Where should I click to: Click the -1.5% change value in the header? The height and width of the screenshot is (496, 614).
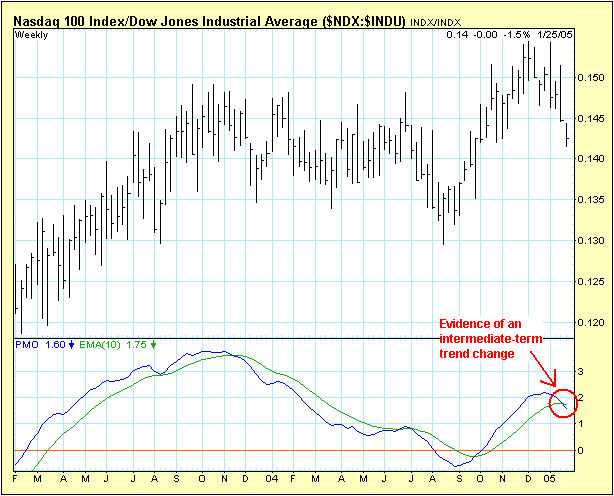click(519, 36)
